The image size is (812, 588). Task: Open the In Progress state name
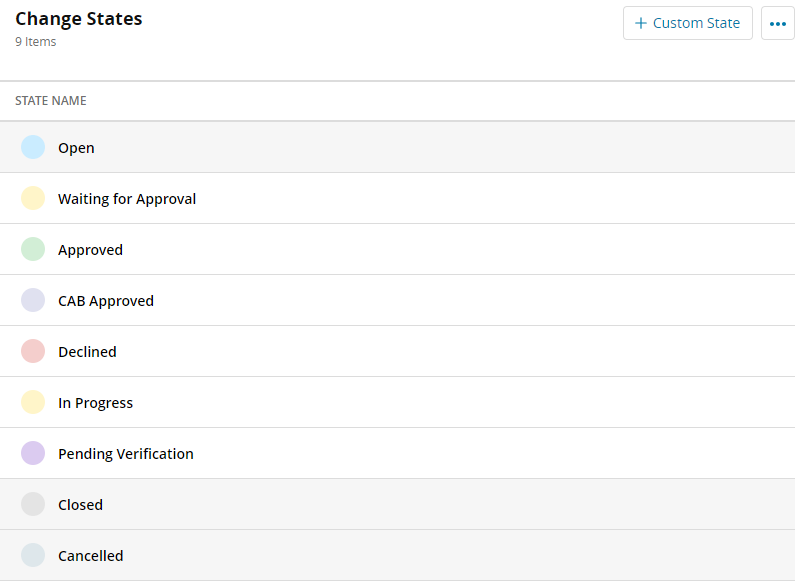click(95, 403)
